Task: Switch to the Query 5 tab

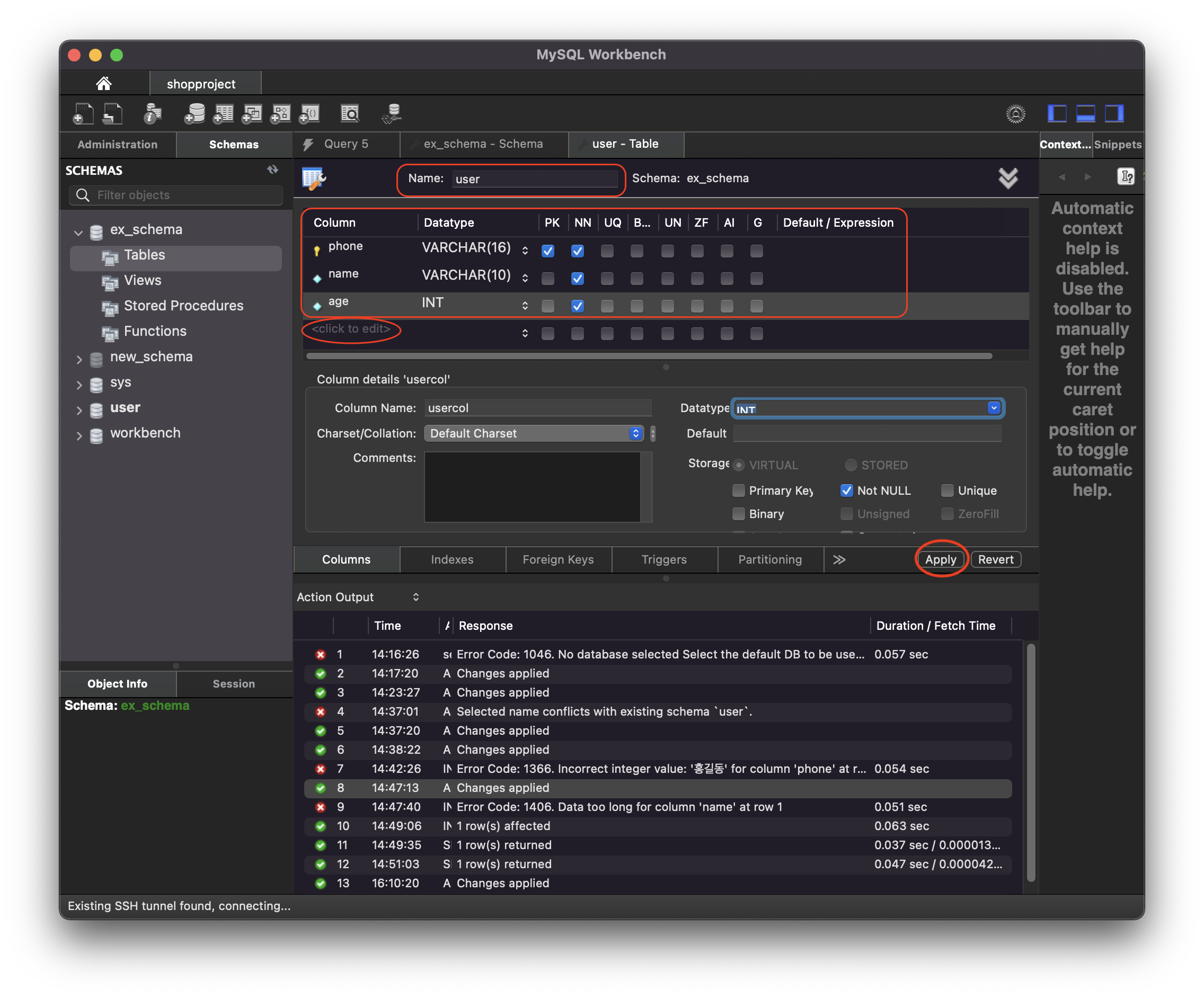Action: click(x=346, y=144)
